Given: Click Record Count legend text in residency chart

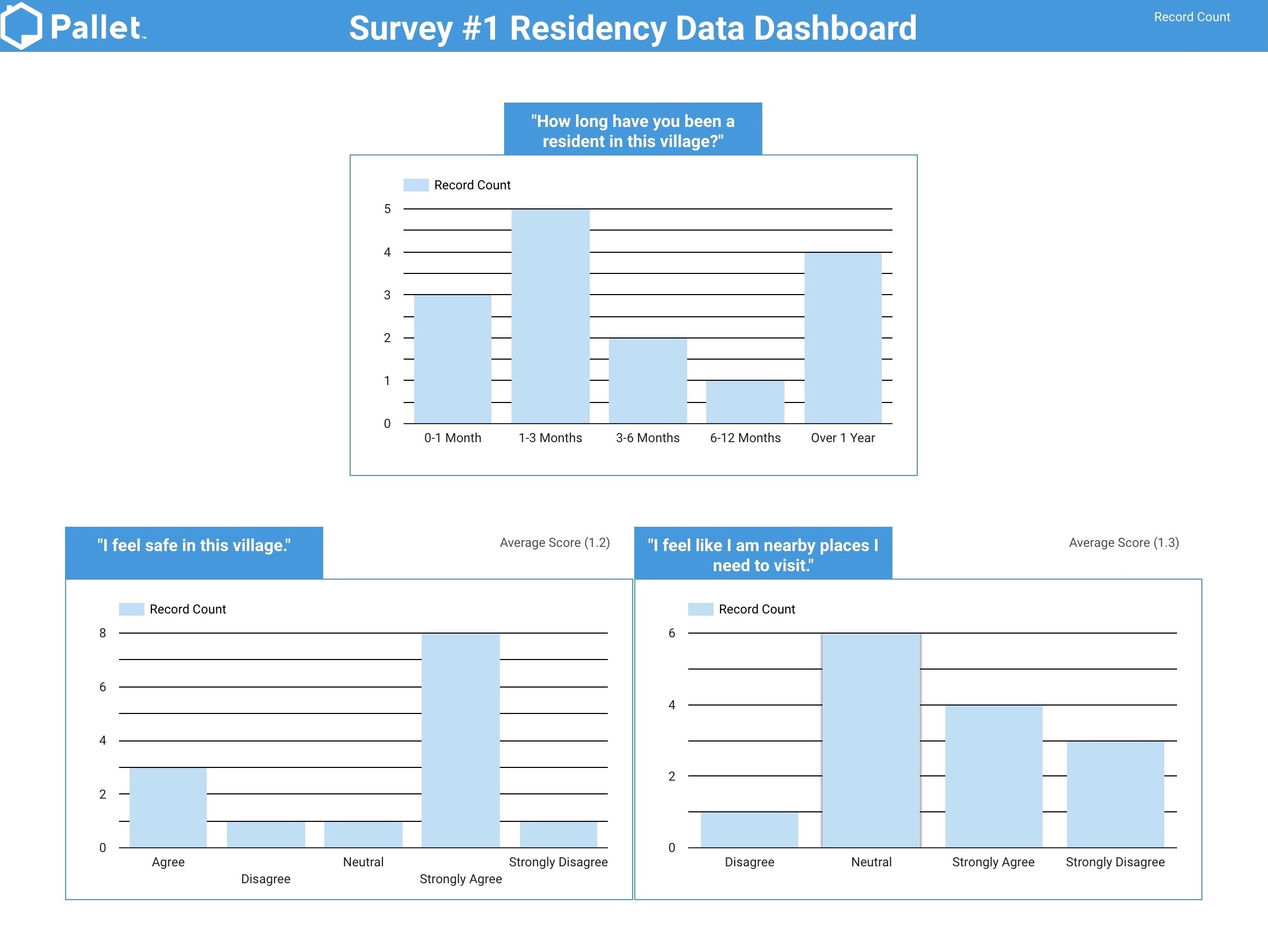Looking at the screenshot, I should [472, 185].
